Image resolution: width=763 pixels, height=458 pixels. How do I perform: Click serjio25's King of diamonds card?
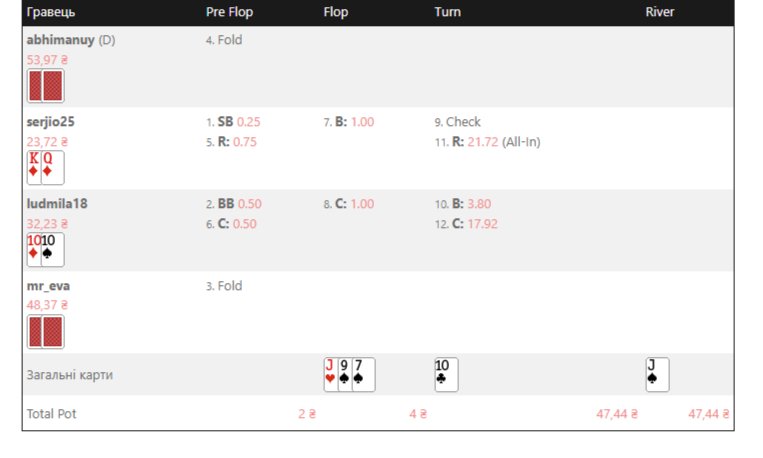click(x=34, y=167)
